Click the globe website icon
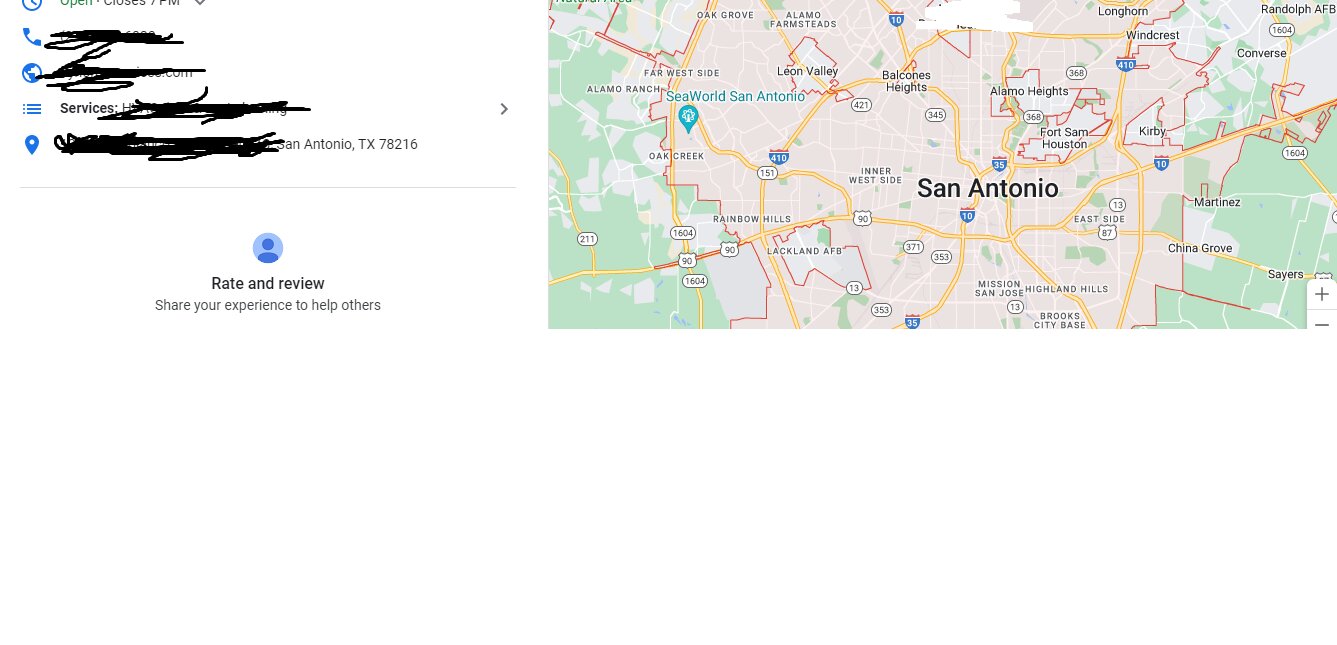The width and height of the screenshot is (1337, 645). click(x=32, y=73)
